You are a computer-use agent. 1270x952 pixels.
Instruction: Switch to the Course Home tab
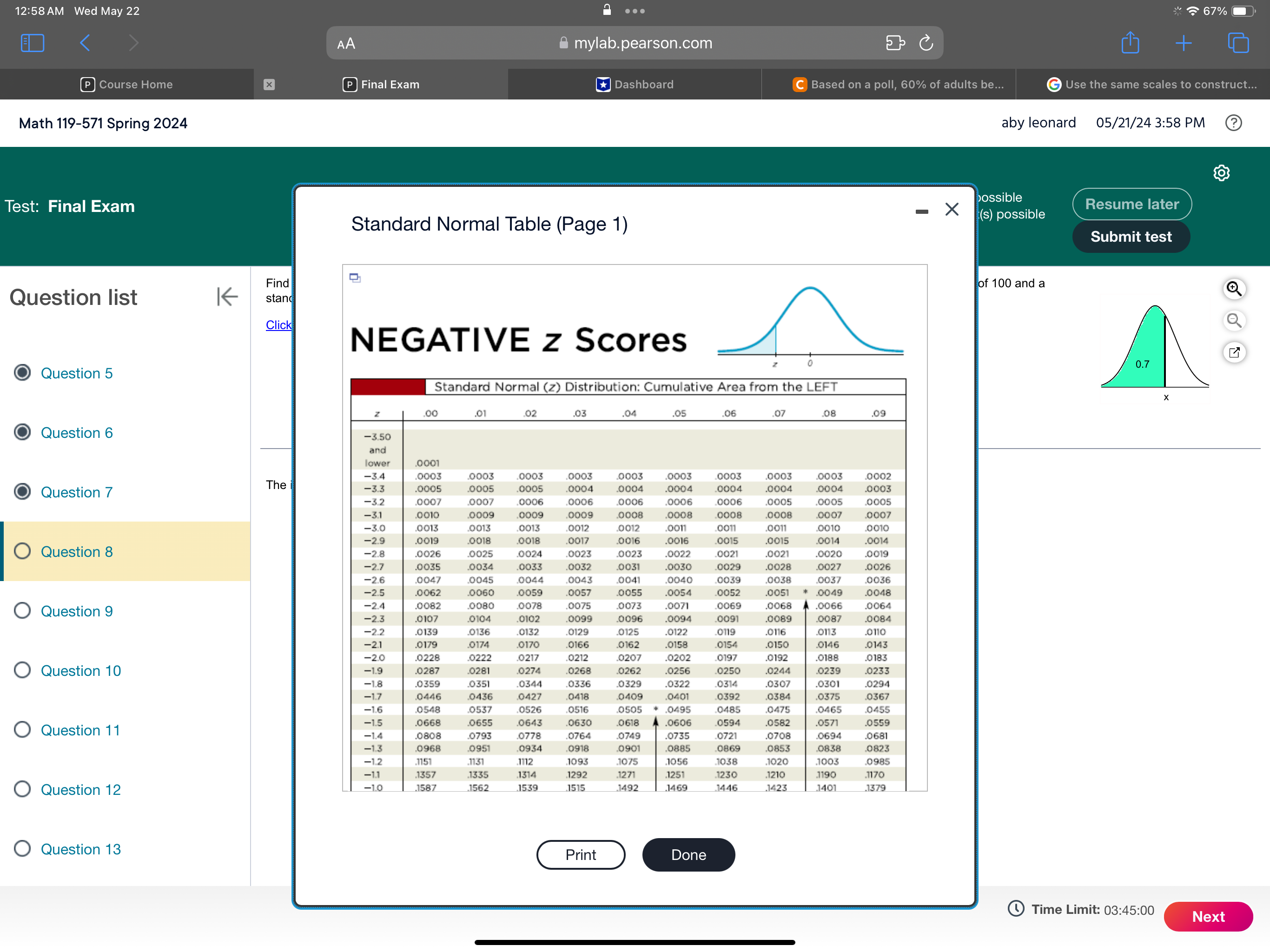point(127,85)
